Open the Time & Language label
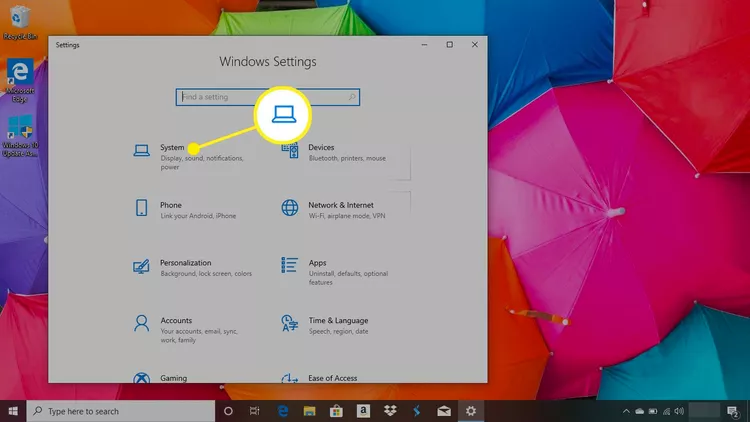Screen dimensions: 750x422 pyautogui.click(x=338, y=321)
